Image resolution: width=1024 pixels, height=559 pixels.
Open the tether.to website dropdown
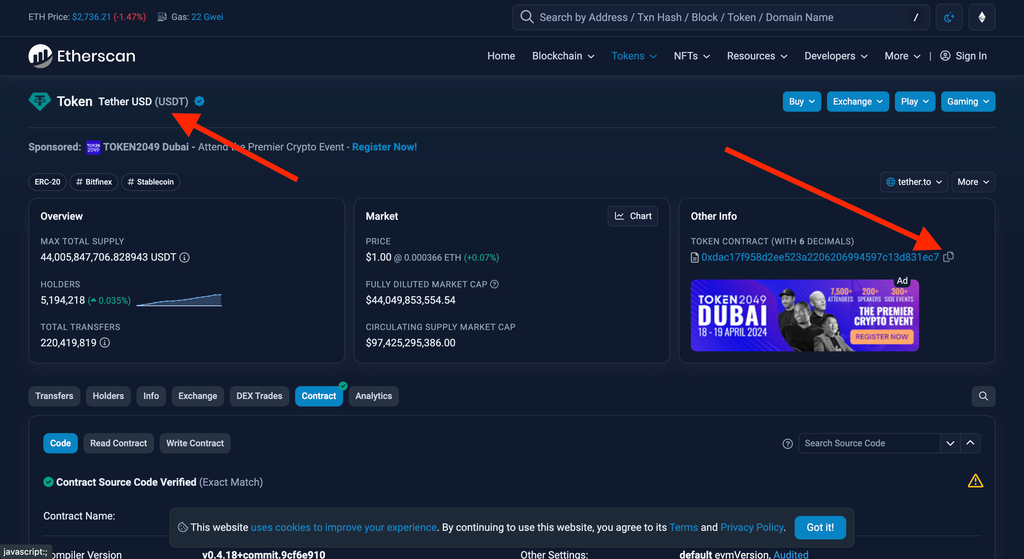point(914,182)
